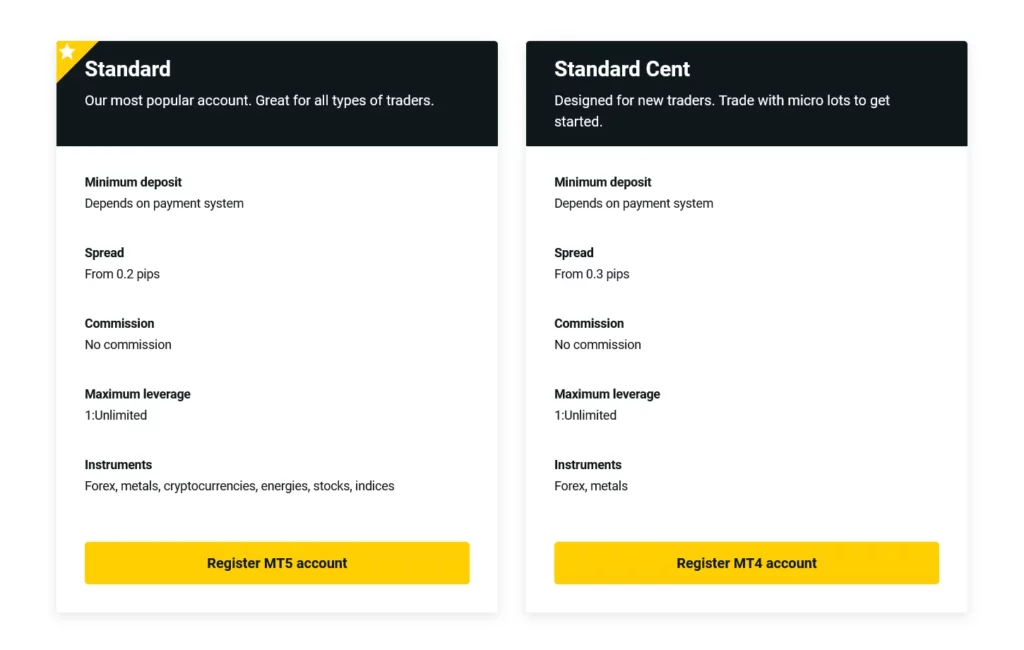
Task: Click Instruments label in Standard Cent card
Action: (x=588, y=465)
